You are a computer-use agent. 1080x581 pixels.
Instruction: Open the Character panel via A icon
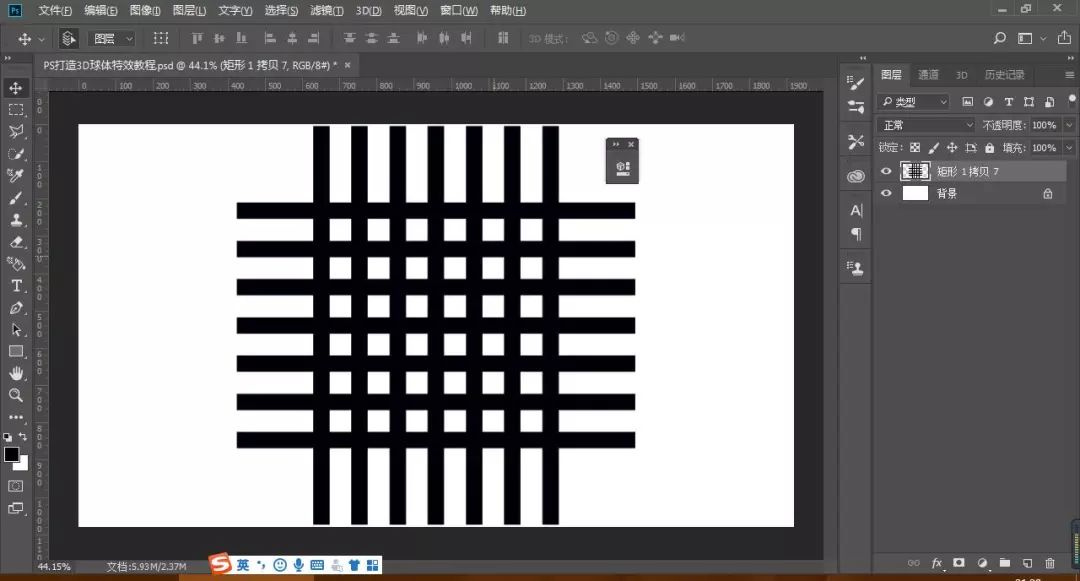pyautogui.click(x=855, y=209)
